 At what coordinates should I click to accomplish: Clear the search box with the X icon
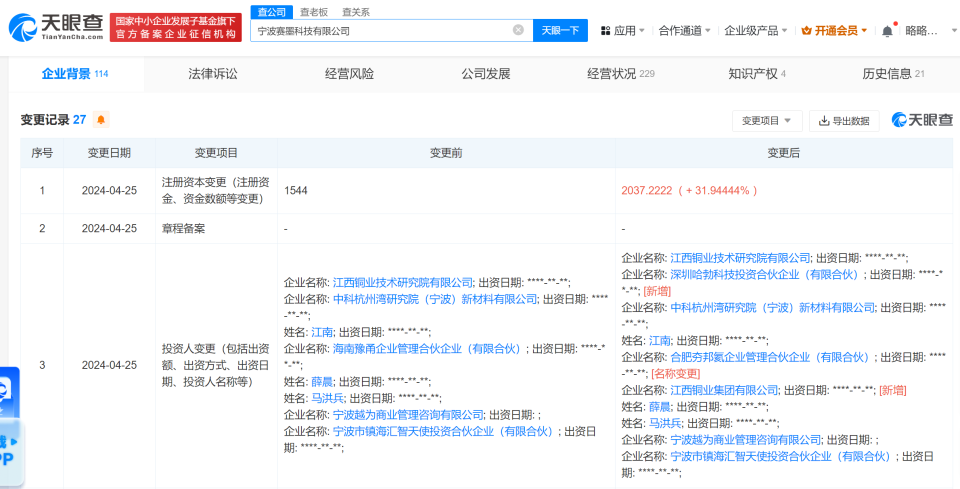coord(518,30)
